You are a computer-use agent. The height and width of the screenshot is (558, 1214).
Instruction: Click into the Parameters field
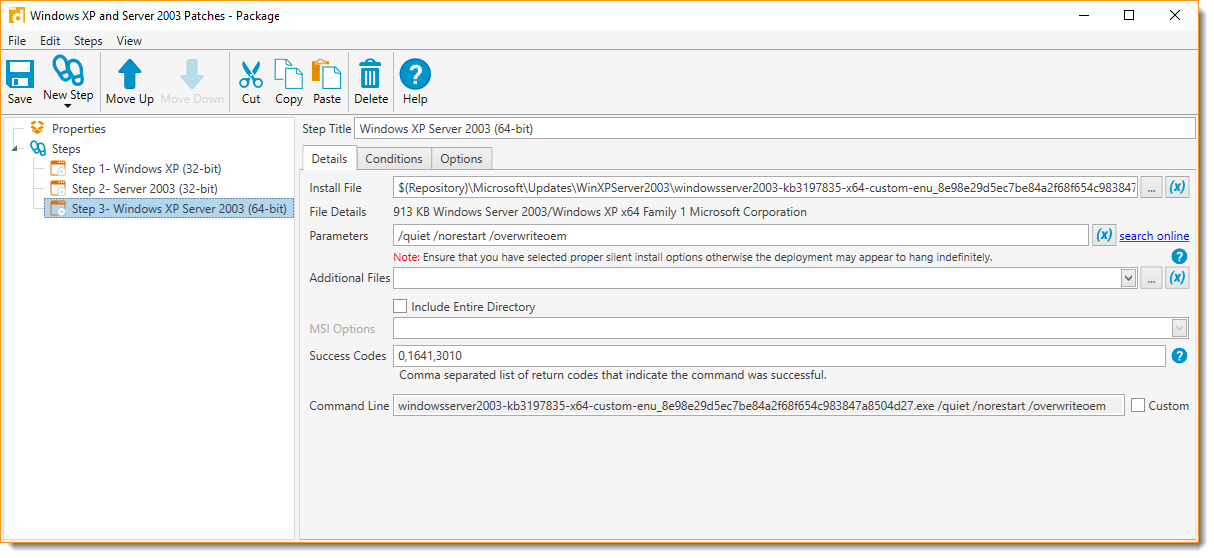click(741, 235)
